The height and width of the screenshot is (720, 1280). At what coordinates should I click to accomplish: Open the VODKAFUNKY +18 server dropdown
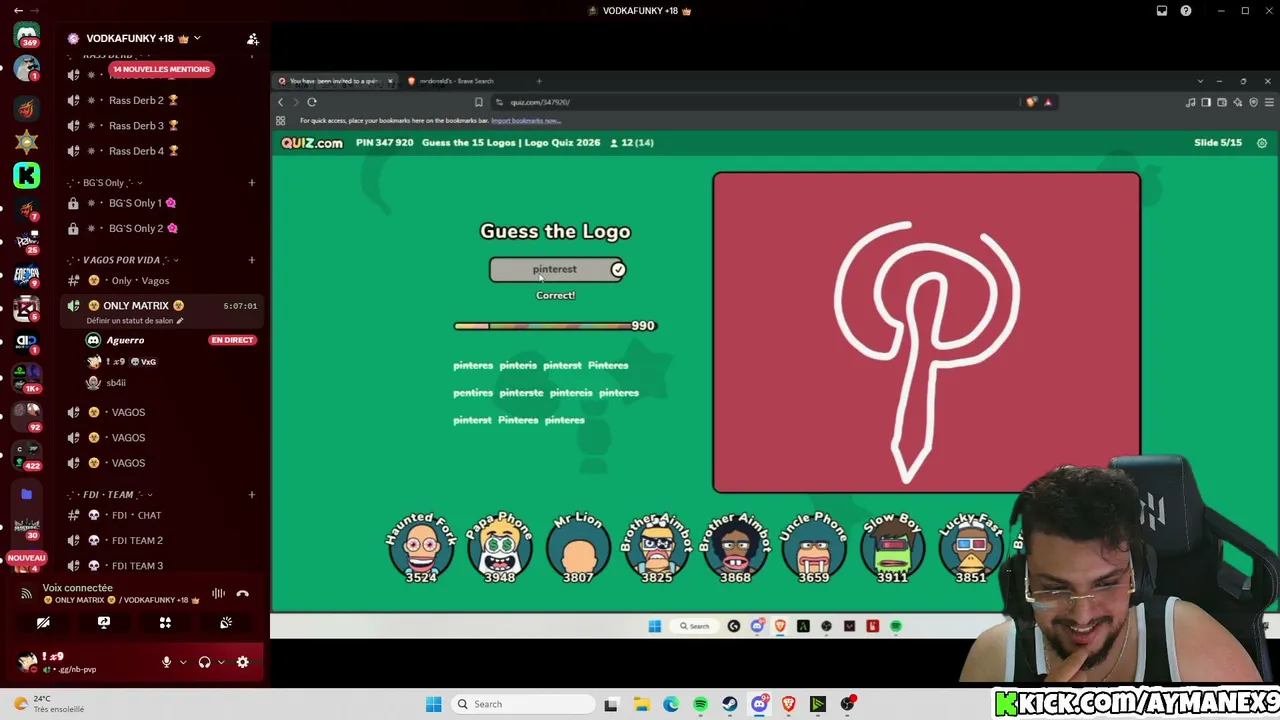(197, 38)
